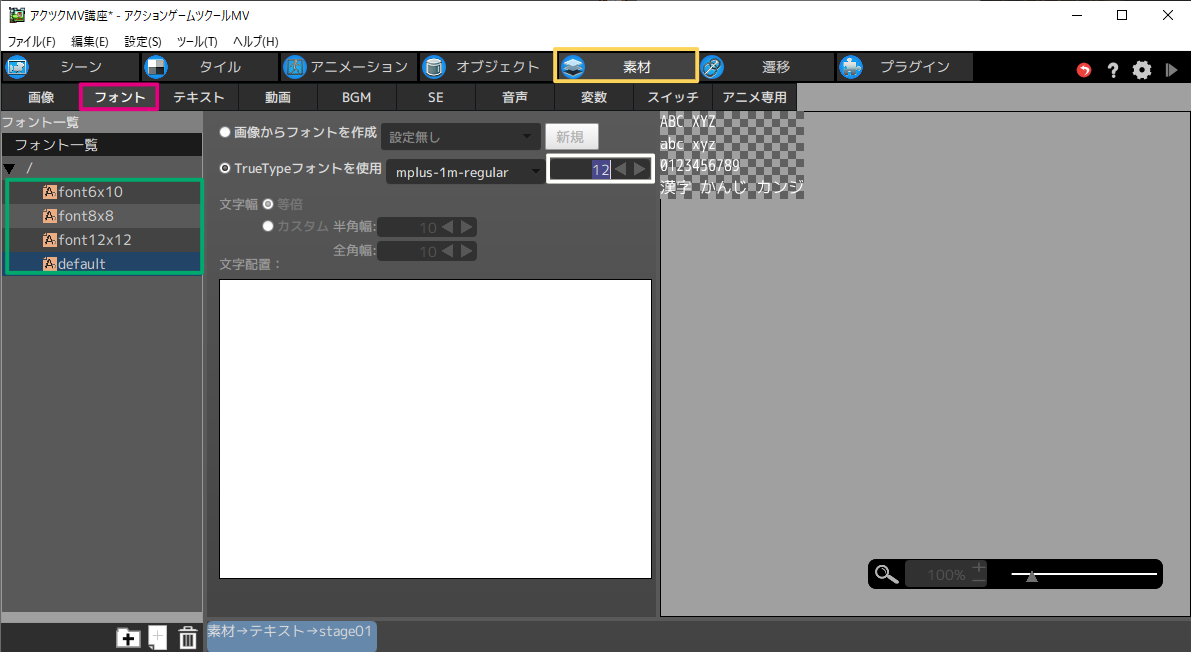1191x652 pixels.
Task: Switch to the テキスト tab
Action: pyautogui.click(x=199, y=97)
